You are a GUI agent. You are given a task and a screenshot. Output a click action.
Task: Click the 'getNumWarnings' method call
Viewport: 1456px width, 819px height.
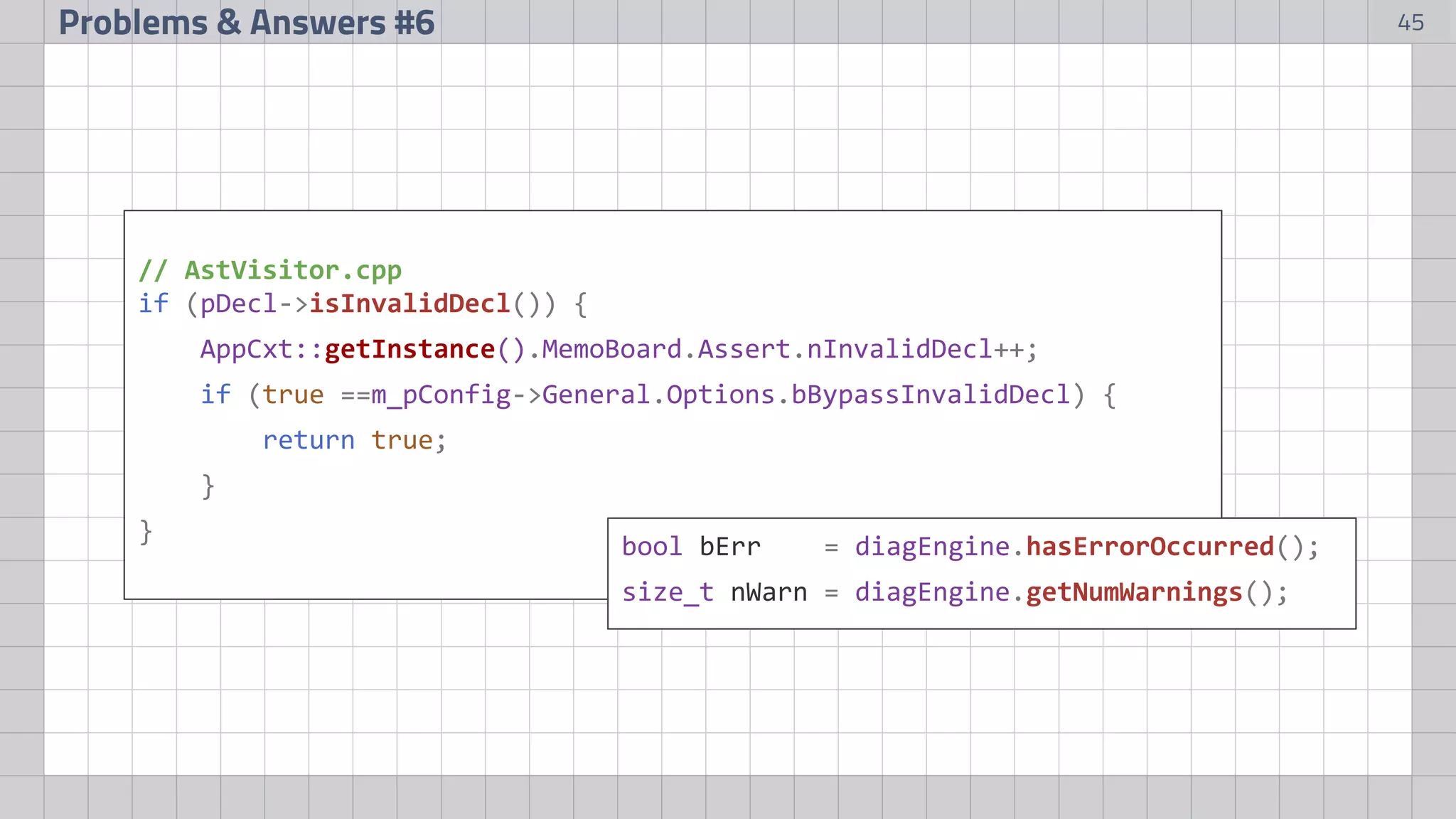pyautogui.click(x=1134, y=592)
